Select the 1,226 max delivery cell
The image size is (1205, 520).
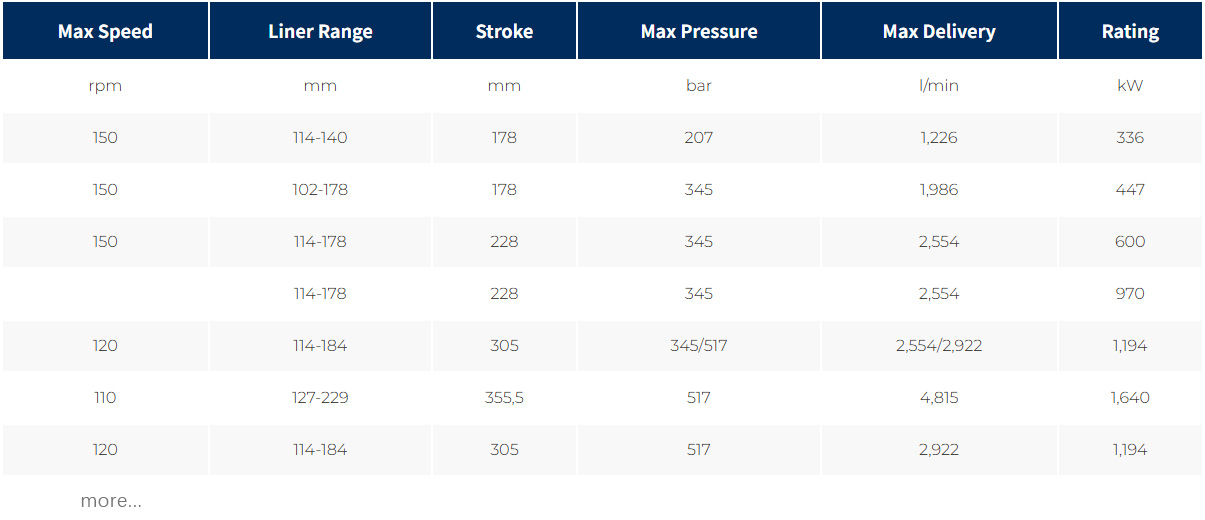click(939, 138)
